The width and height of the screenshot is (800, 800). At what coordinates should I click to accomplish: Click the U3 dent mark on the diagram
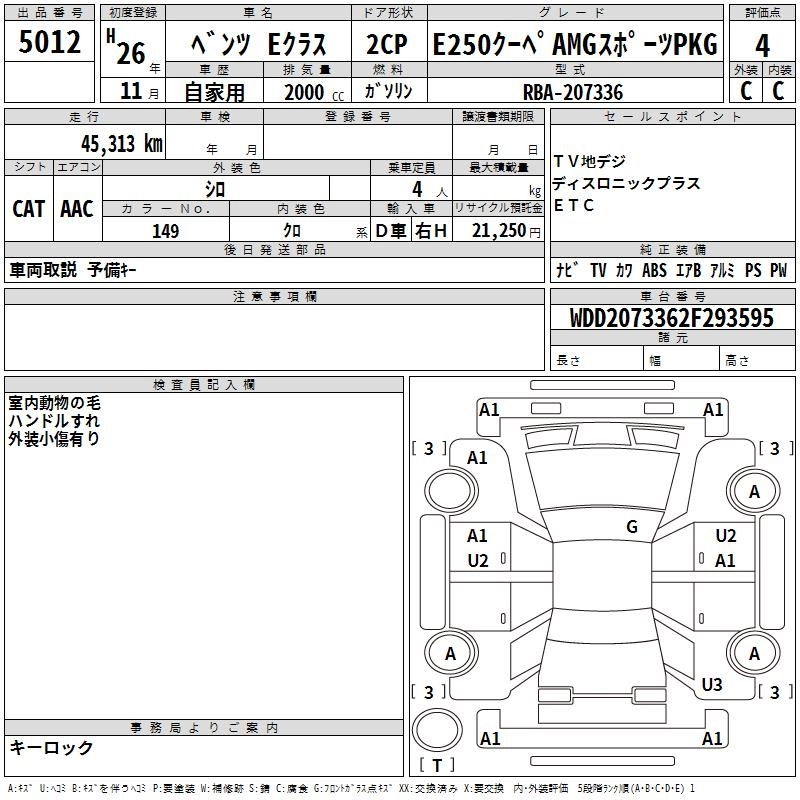712,685
